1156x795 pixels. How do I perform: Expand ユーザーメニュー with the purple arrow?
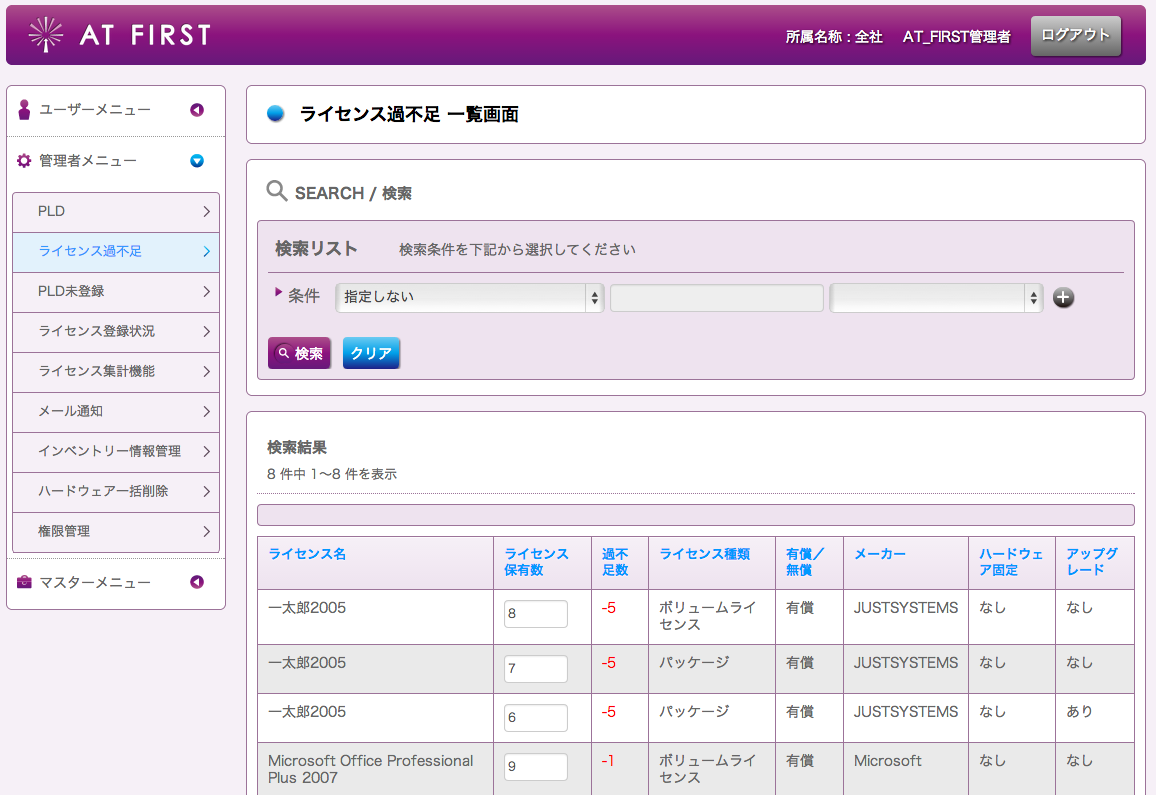pos(197,110)
